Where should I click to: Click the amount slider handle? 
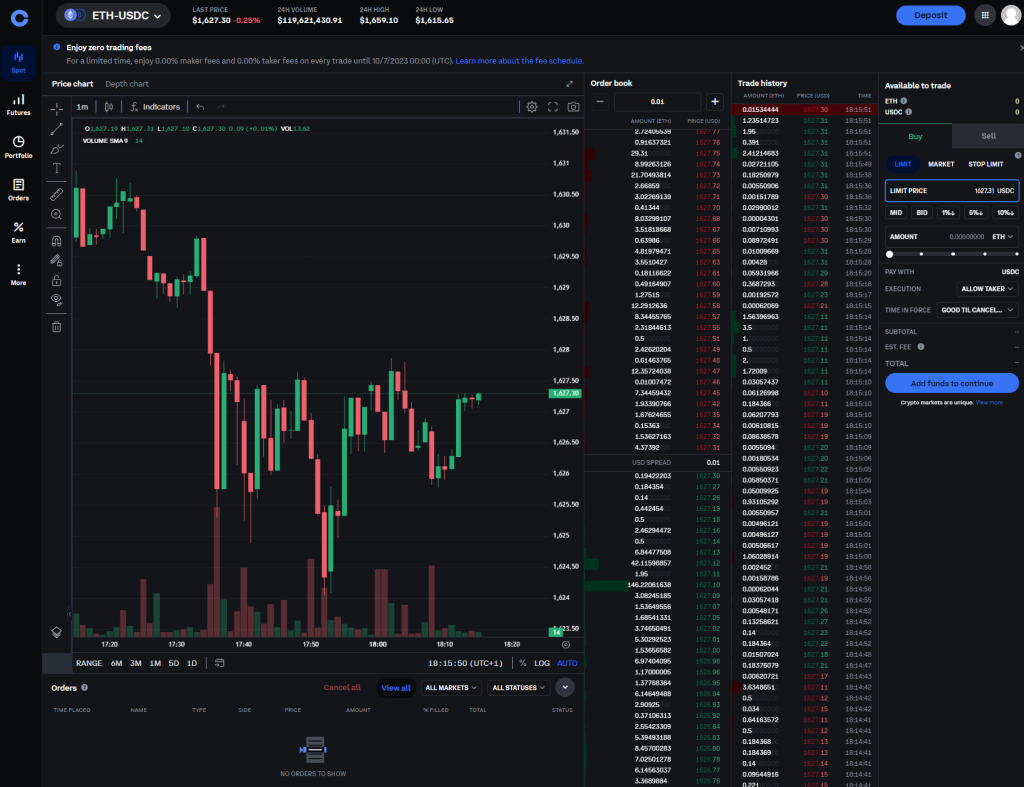pos(889,253)
